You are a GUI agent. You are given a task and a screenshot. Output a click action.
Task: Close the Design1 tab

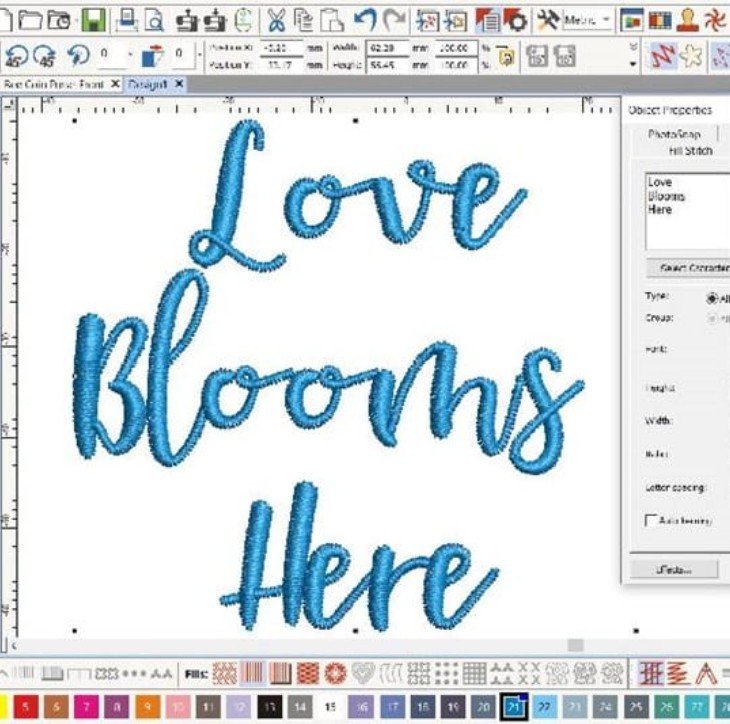tap(179, 84)
